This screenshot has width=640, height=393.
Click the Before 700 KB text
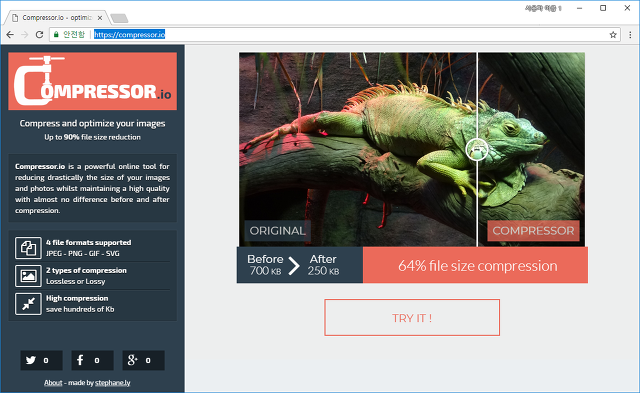click(x=265, y=265)
